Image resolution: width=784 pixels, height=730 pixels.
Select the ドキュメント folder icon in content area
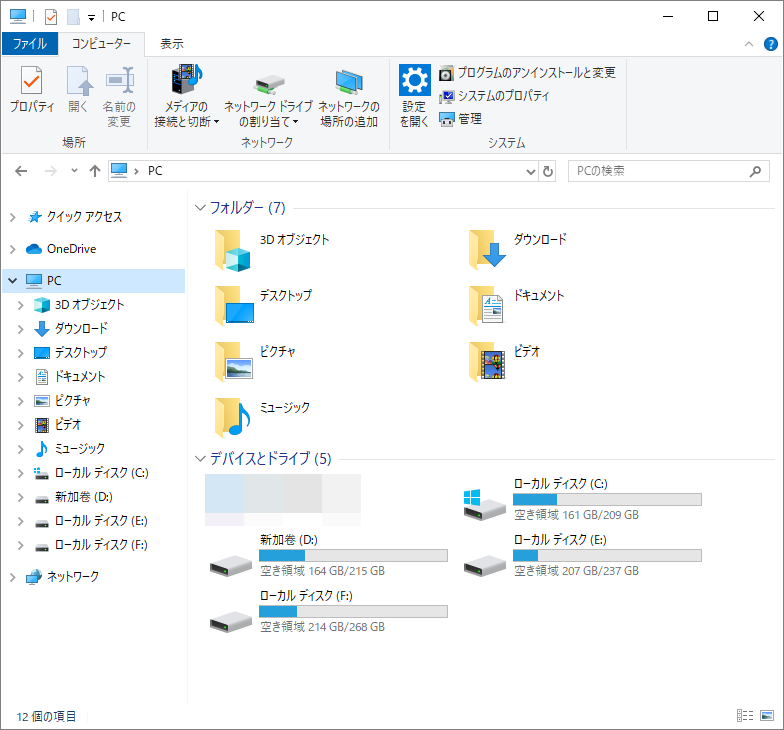pos(486,306)
